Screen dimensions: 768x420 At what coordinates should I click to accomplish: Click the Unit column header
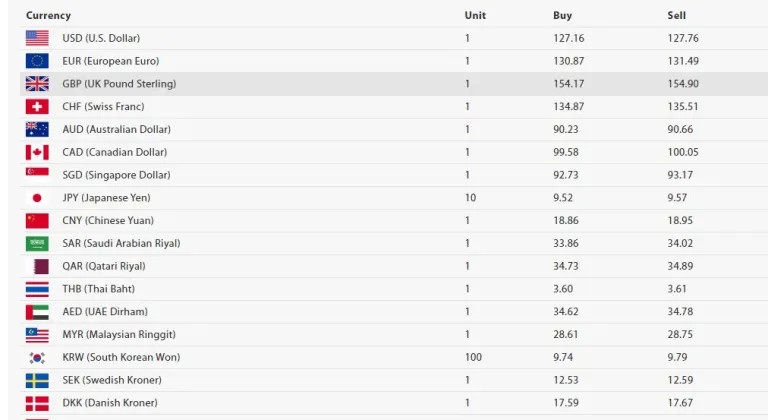coord(475,15)
